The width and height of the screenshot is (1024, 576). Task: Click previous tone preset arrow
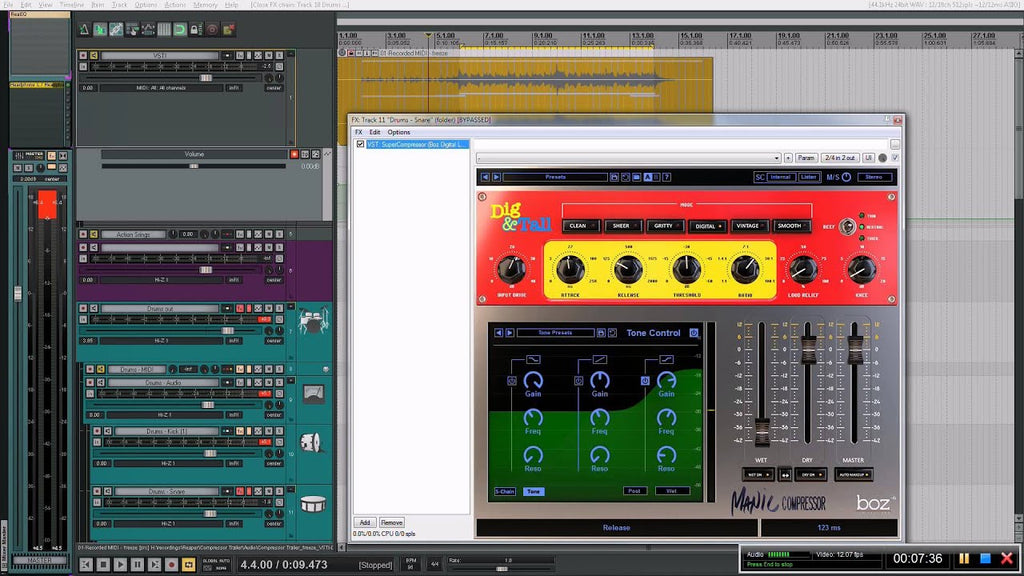499,333
